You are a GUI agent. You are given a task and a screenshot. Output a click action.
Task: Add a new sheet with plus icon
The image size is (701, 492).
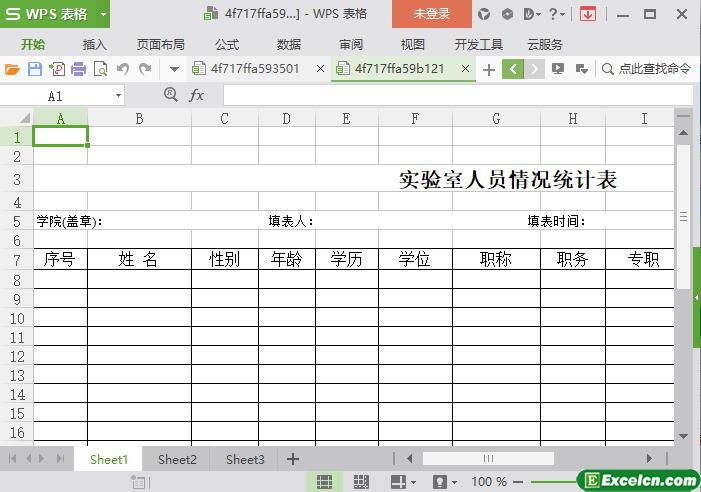pos(293,459)
